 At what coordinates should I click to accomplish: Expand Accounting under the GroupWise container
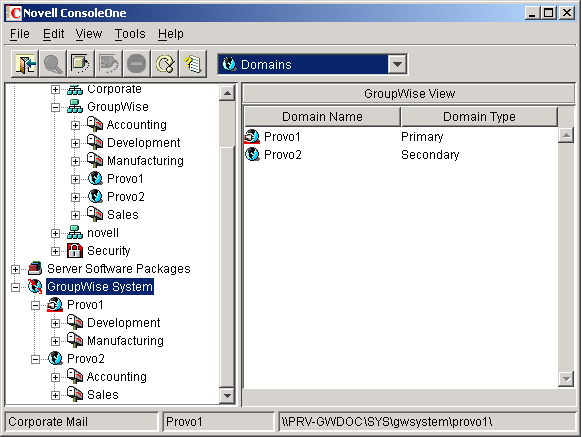coord(75,125)
